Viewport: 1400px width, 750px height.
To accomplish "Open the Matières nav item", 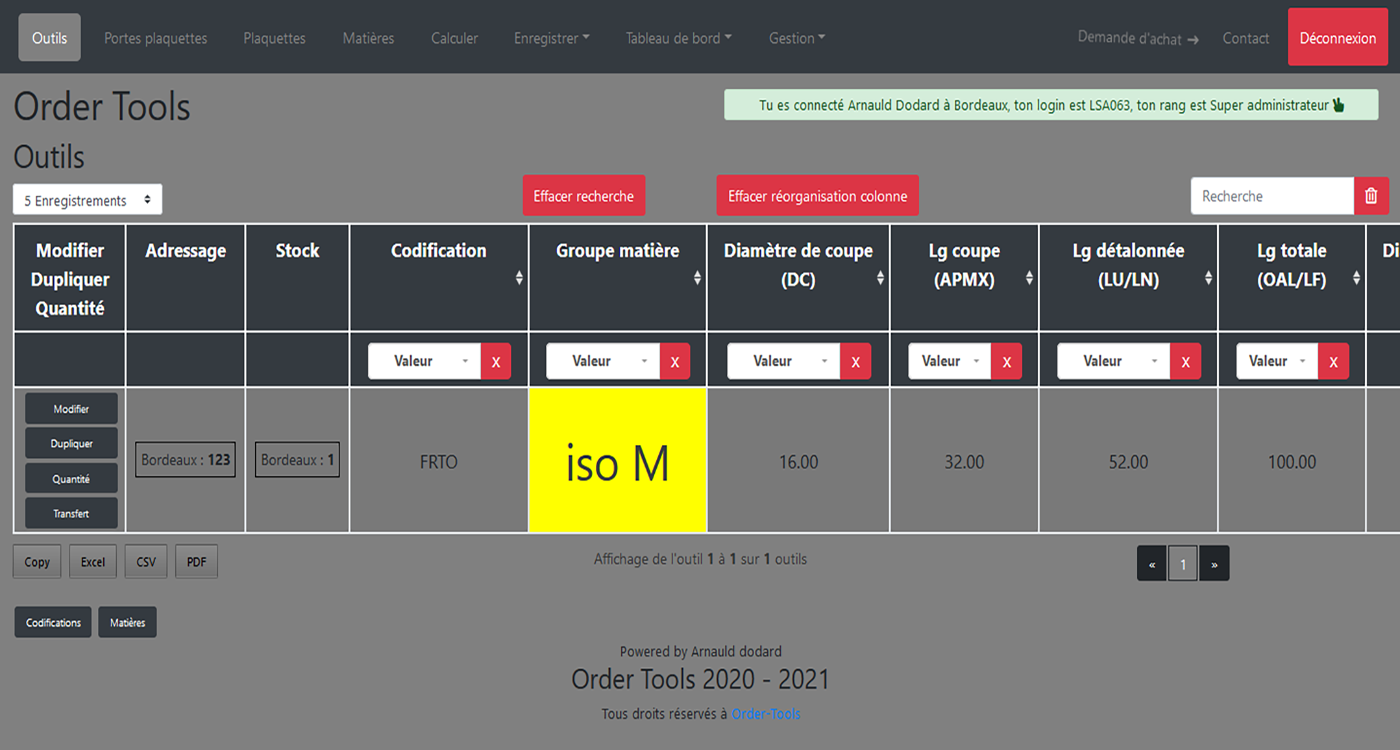I will [368, 38].
